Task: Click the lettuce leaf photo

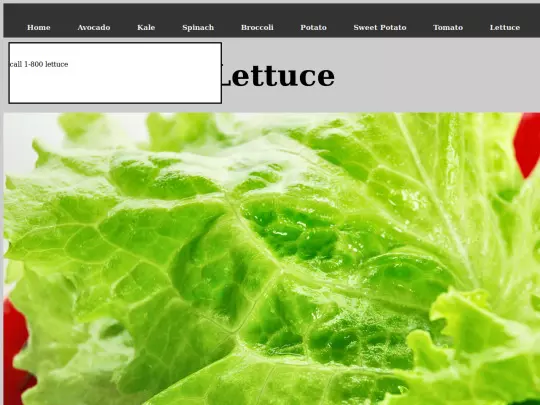Action: tap(272, 259)
